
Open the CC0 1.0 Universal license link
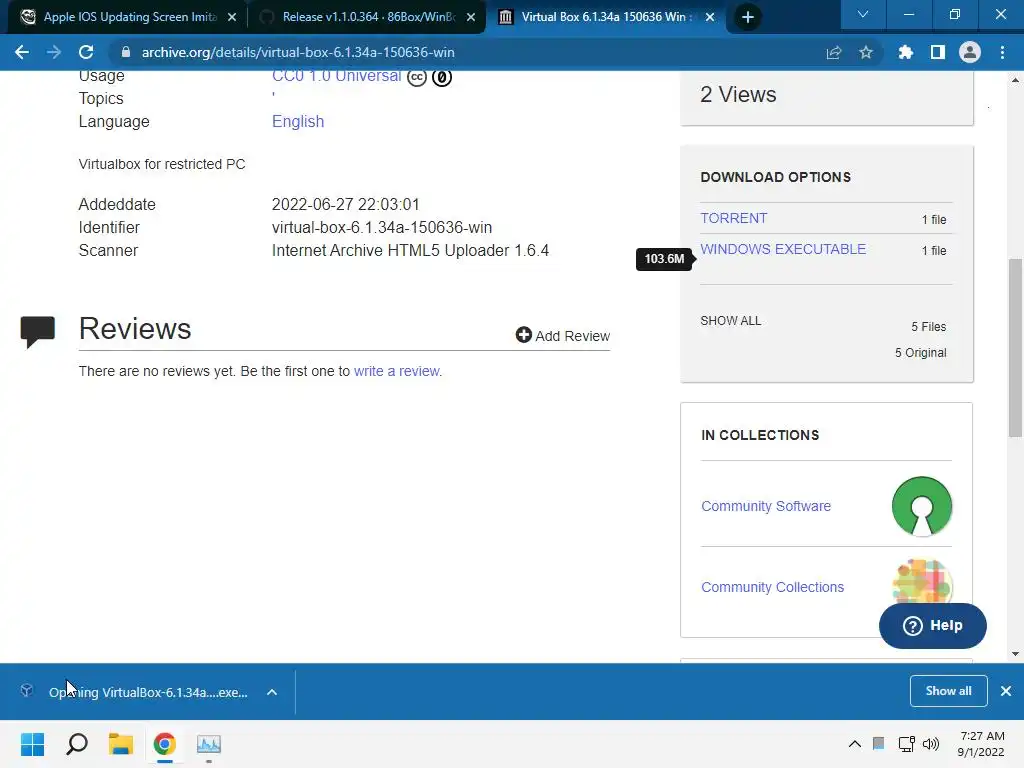point(336,76)
